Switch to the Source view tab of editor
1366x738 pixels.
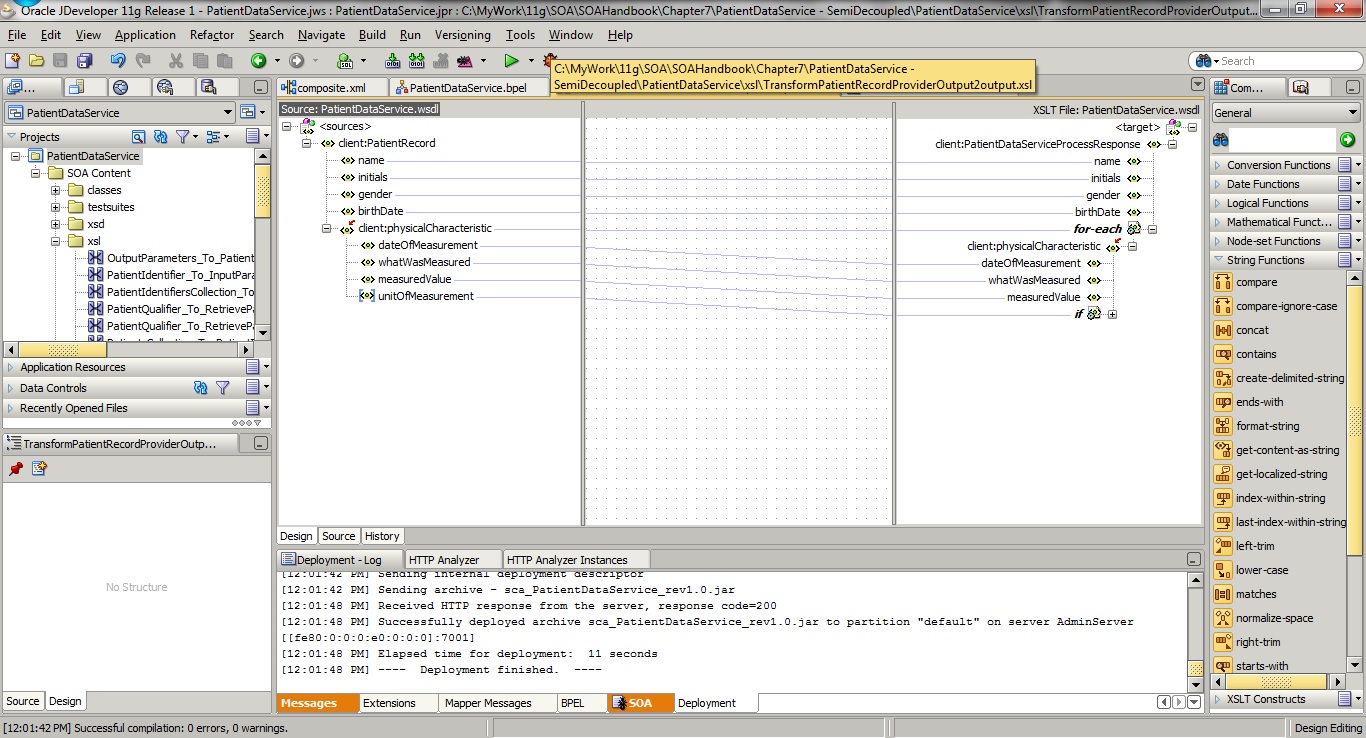pos(338,536)
